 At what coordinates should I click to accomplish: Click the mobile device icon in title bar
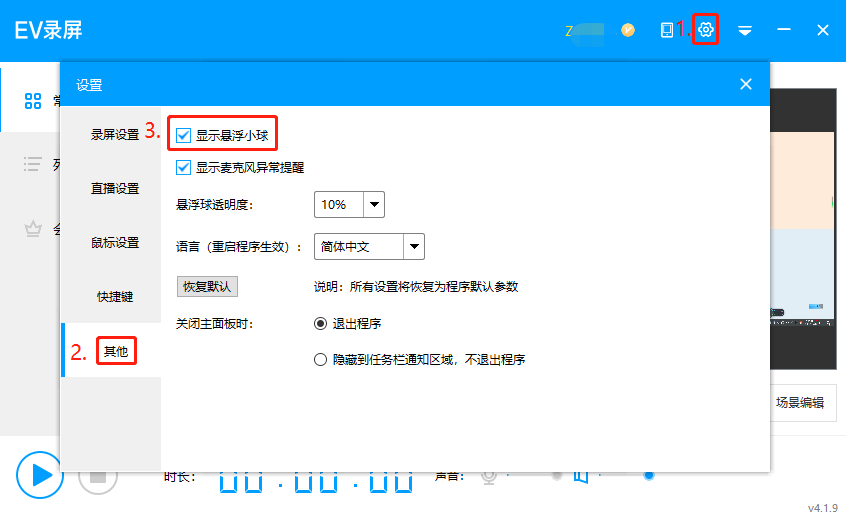(667, 30)
